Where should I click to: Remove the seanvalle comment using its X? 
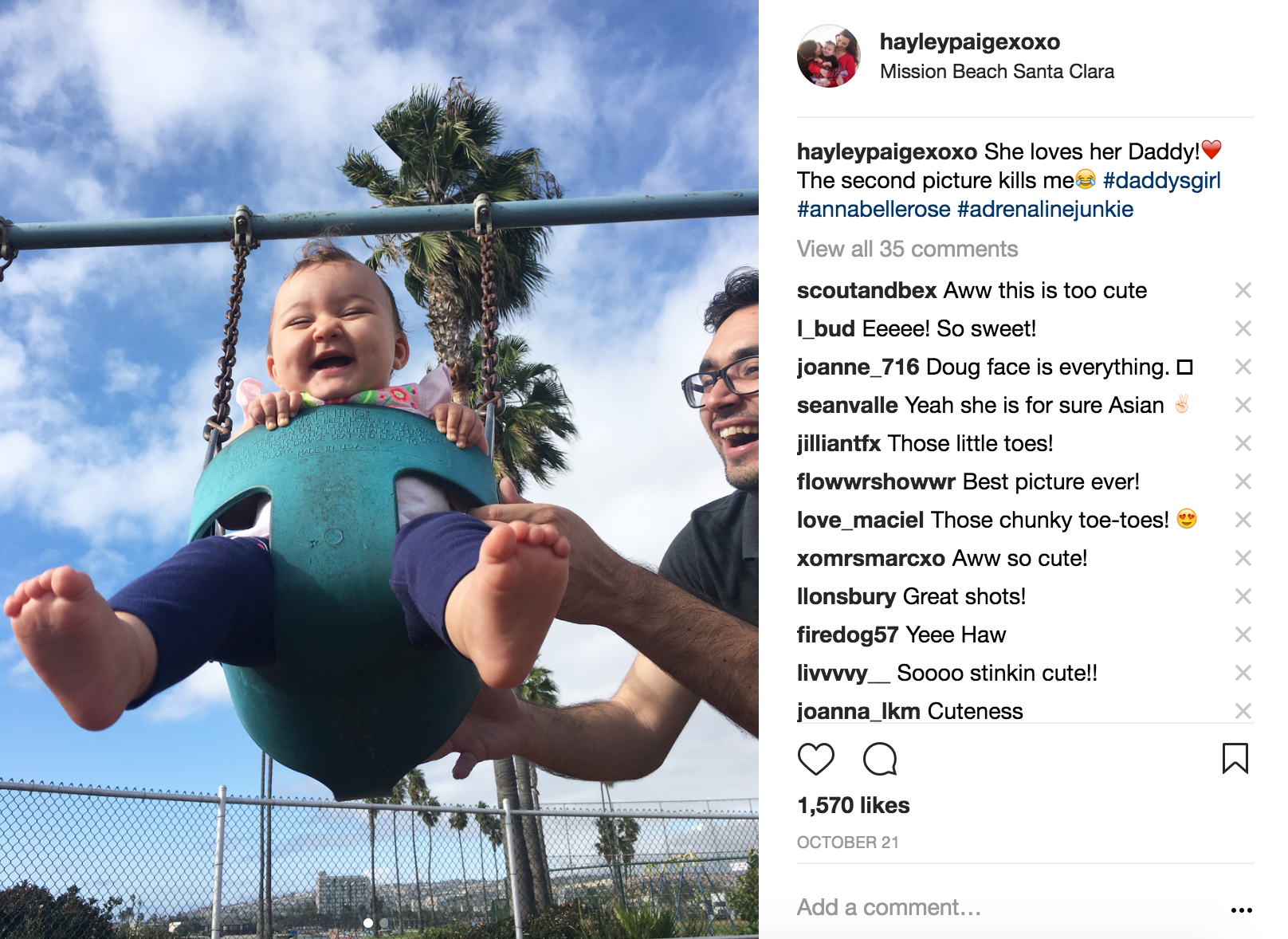1243,405
